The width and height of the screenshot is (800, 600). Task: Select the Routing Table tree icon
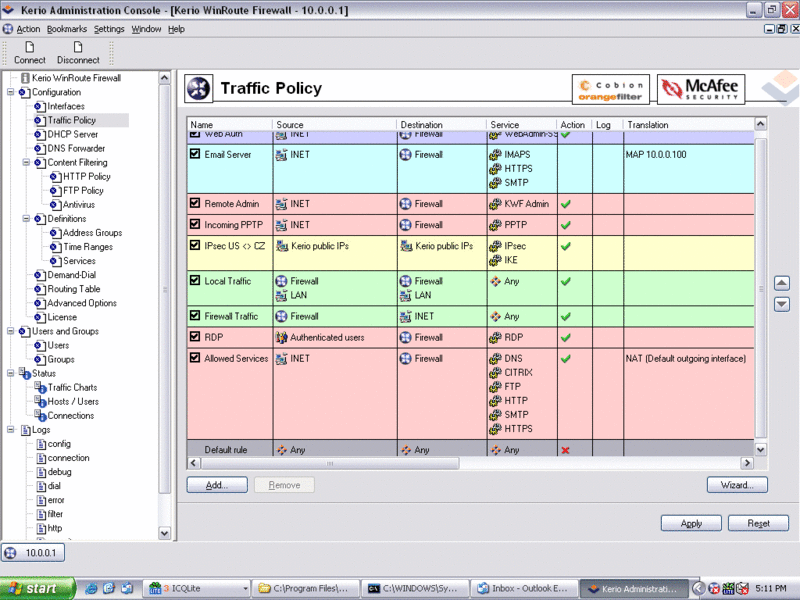point(39,289)
